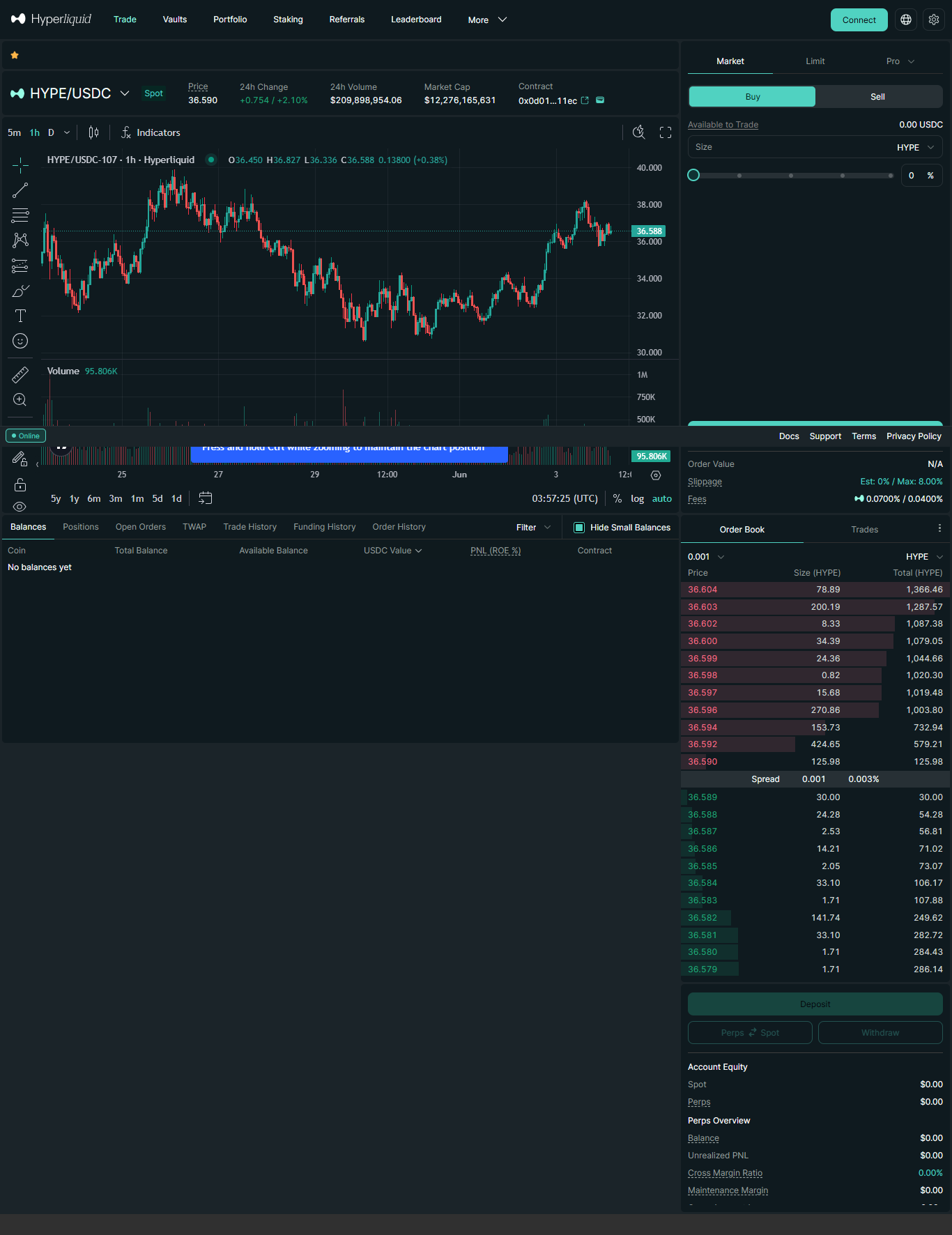Click the Hyperliquid logo
952x1235 pixels.
coord(52,19)
